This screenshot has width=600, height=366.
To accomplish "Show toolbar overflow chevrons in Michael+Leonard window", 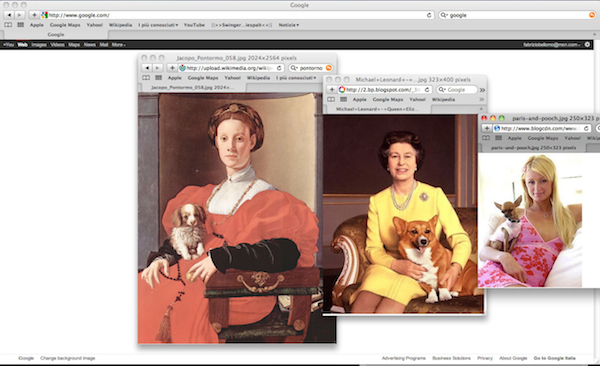I will tap(482, 90).
